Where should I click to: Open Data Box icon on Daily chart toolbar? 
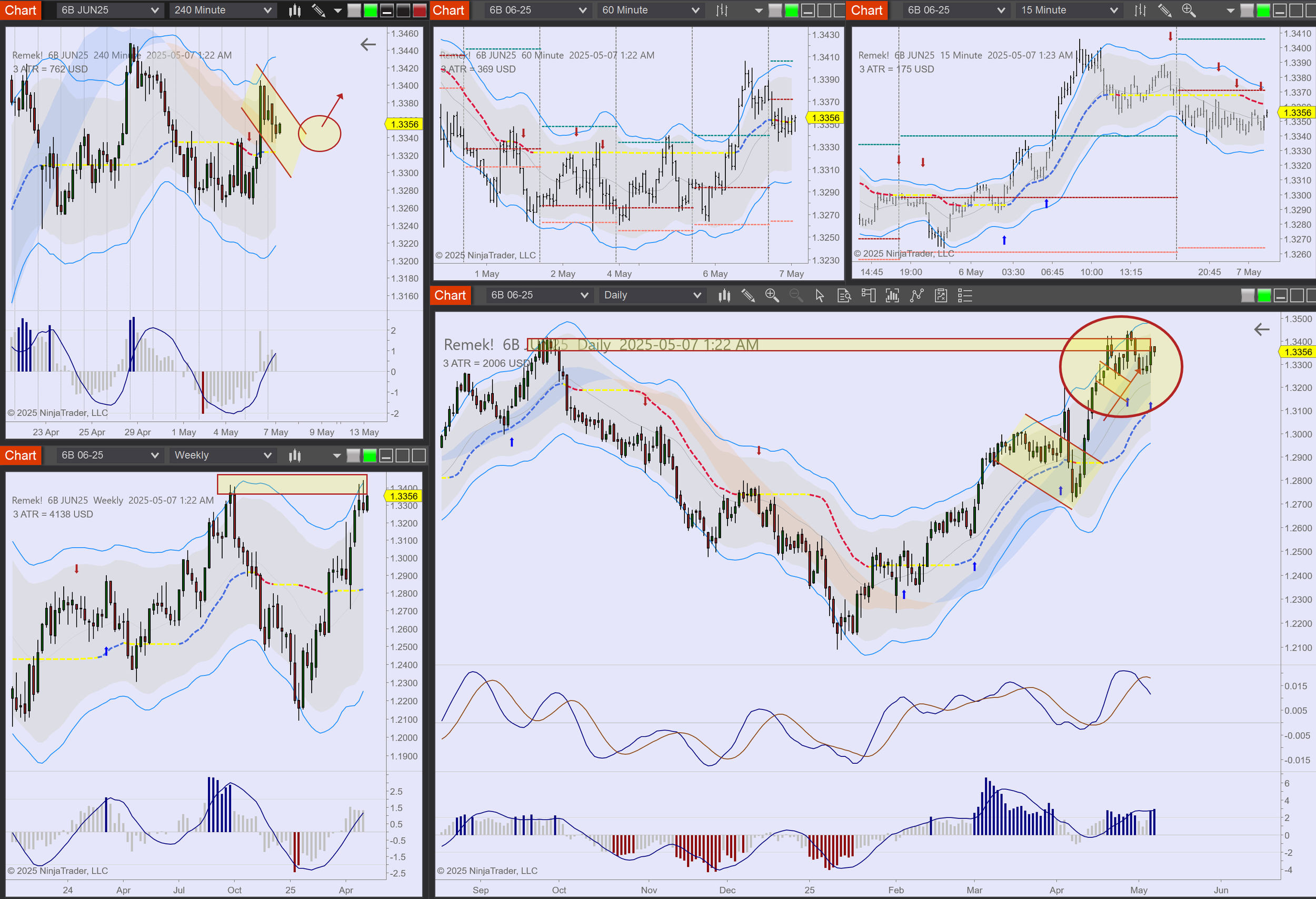pyautogui.click(x=844, y=295)
